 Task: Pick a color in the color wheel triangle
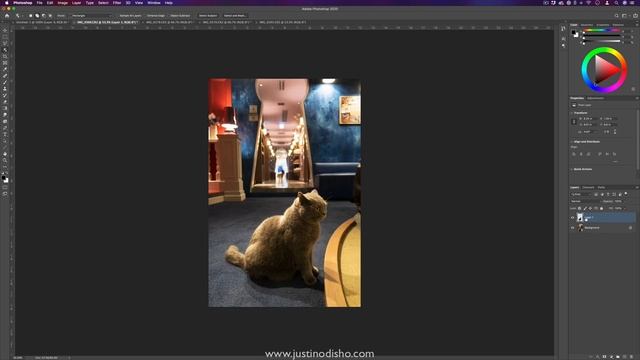point(605,71)
